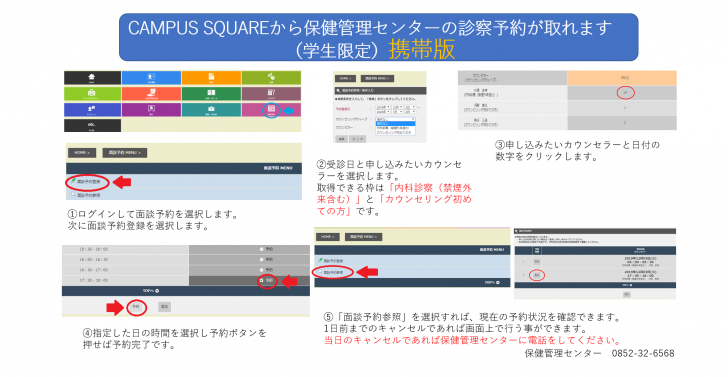The width and height of the screenshot is (728, 377).
Task: Open the start day dropdown in 予約期間 row
Action: point(410,107)
